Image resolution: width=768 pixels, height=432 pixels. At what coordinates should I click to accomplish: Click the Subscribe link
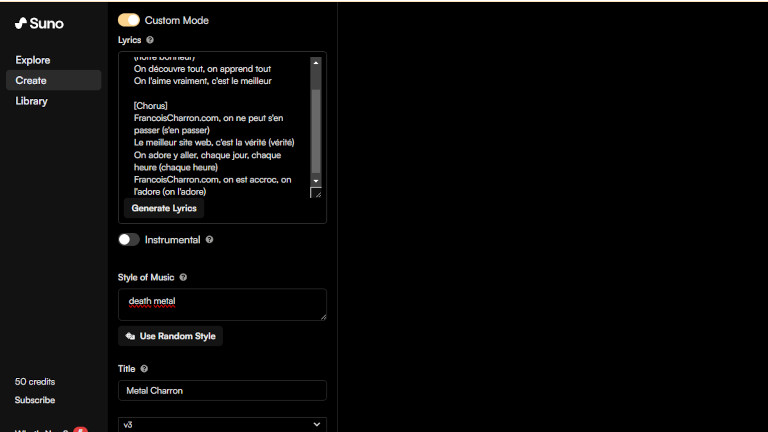tap(35, 400)
